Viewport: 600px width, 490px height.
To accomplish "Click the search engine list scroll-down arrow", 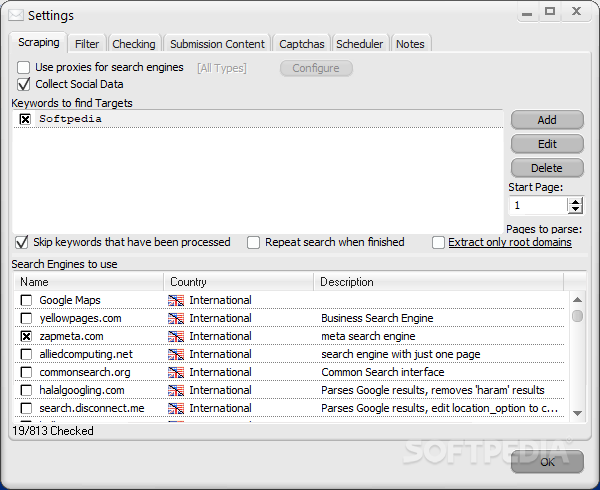I will pos(577,413).
